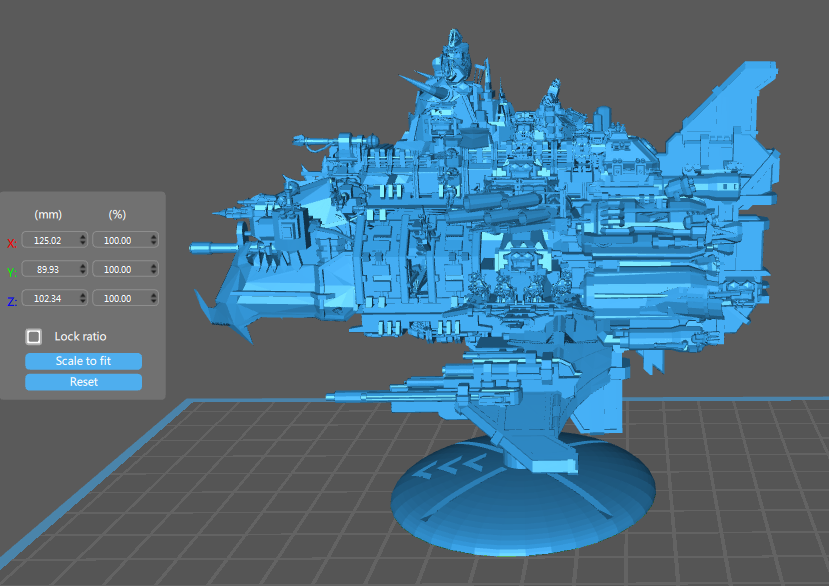
Task: Select the X size mm field
Action: pyautogui.click(x=54, y=240)
